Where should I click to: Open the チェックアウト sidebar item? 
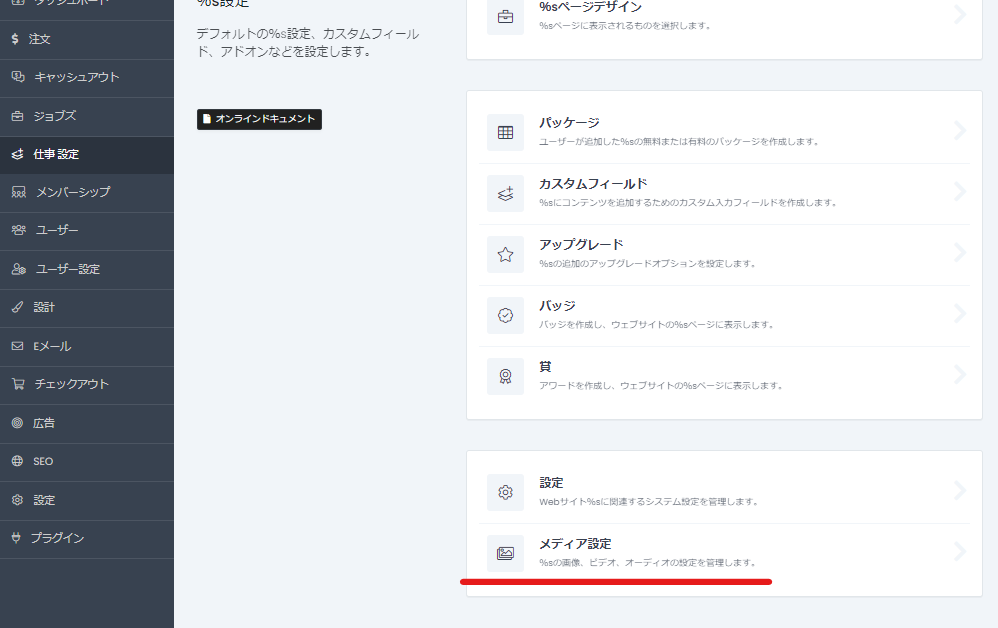click(x=71, y=384)
